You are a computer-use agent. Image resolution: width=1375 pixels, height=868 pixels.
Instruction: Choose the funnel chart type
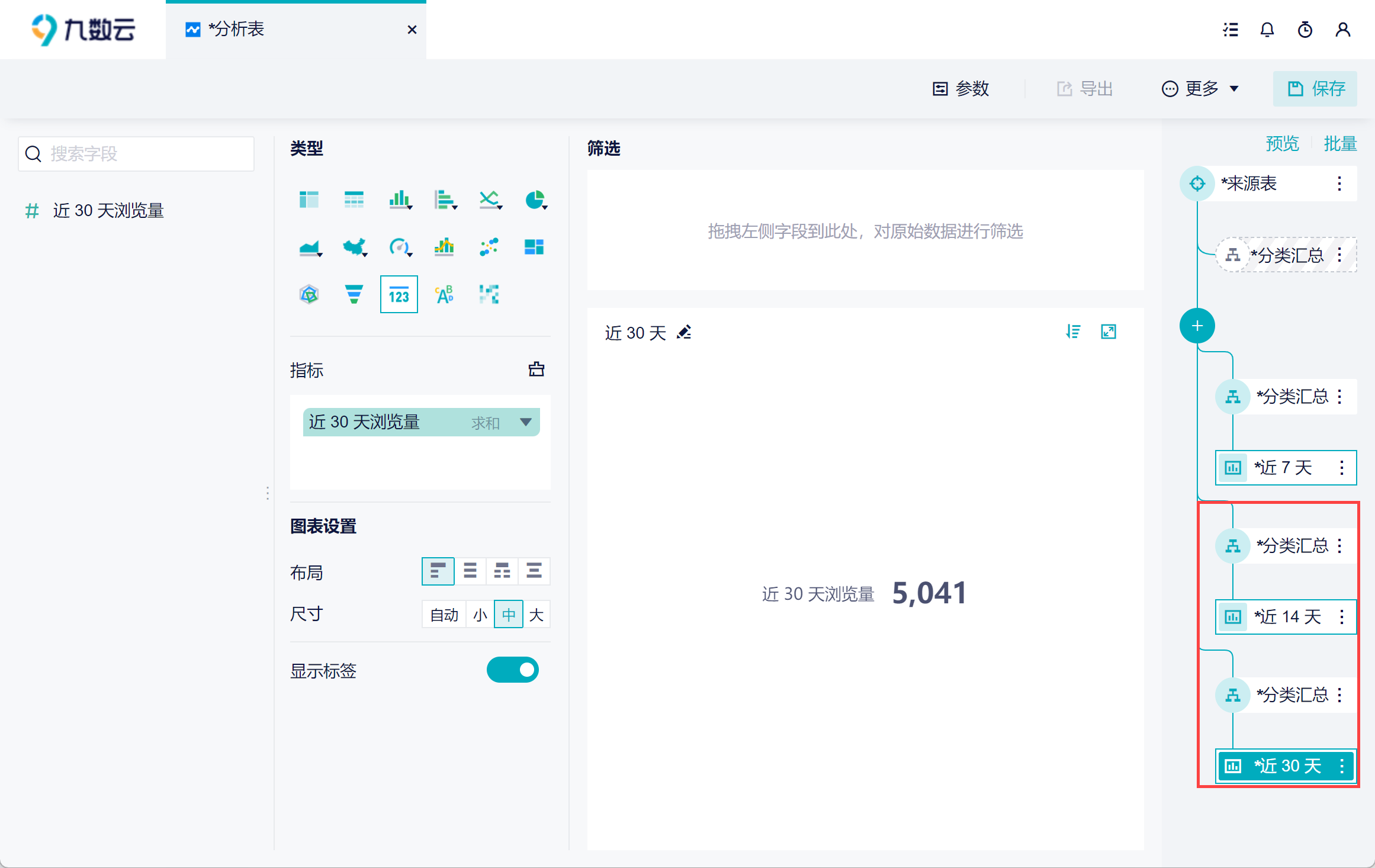(354, 294)
